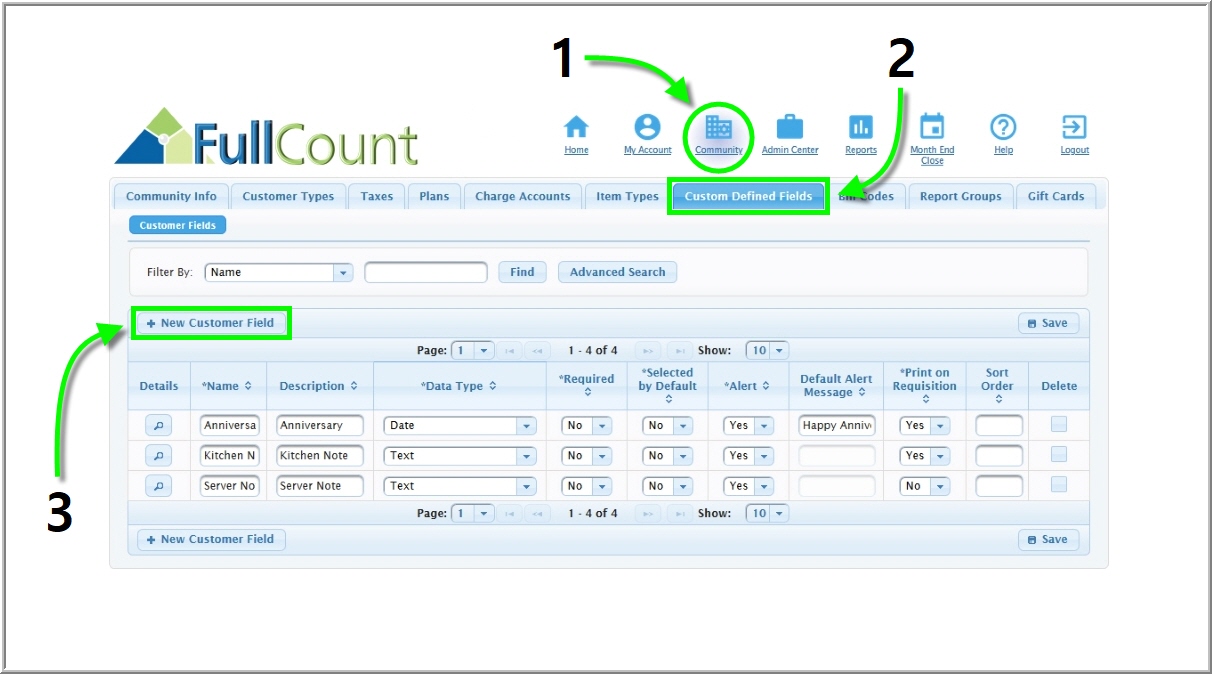This screenshot has height=674, width=1212.
Task: Open Admin Center briefcase icon
Action: coord(789,128)
